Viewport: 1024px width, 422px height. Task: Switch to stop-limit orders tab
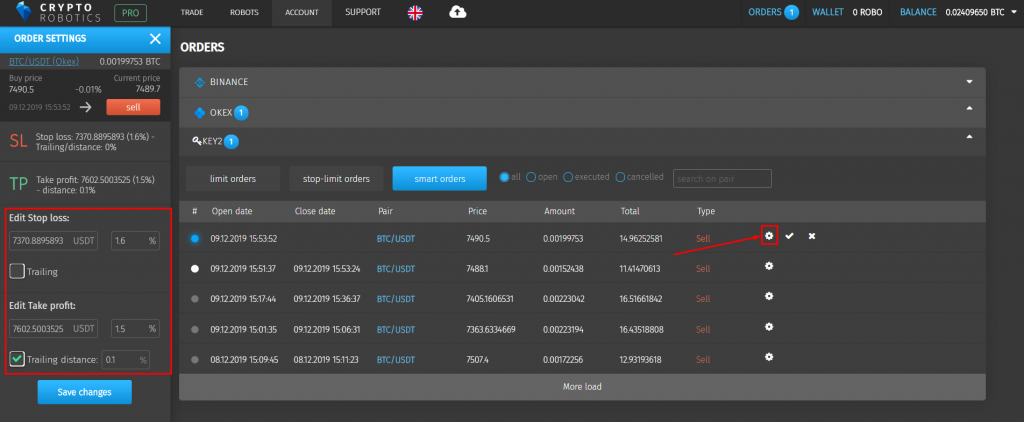point(336,178)
